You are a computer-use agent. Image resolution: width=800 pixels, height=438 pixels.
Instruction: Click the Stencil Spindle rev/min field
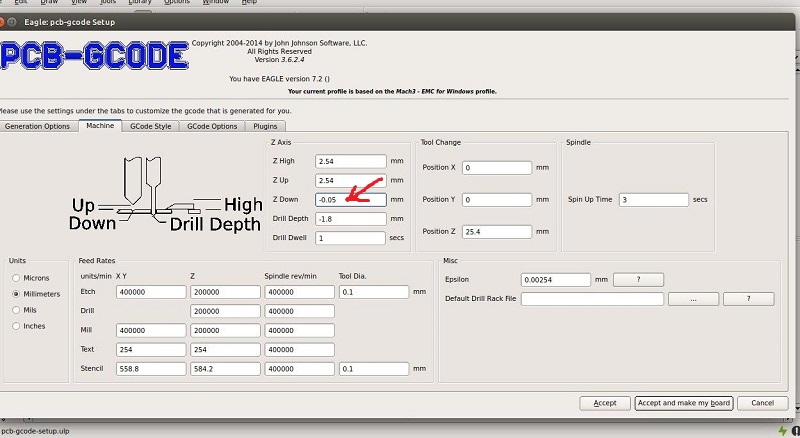click(x=299, y=369)
